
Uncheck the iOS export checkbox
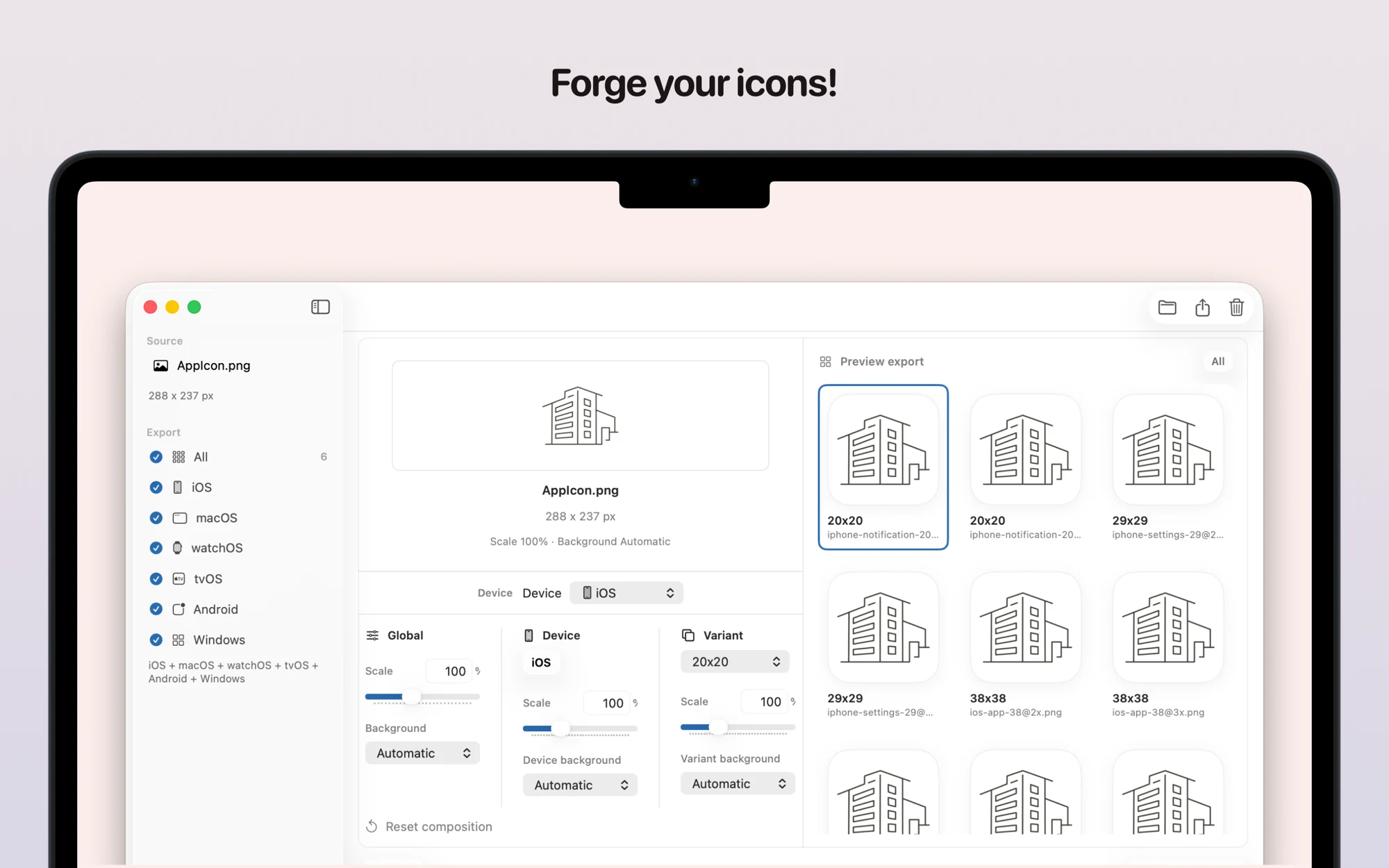pos(156,487)
